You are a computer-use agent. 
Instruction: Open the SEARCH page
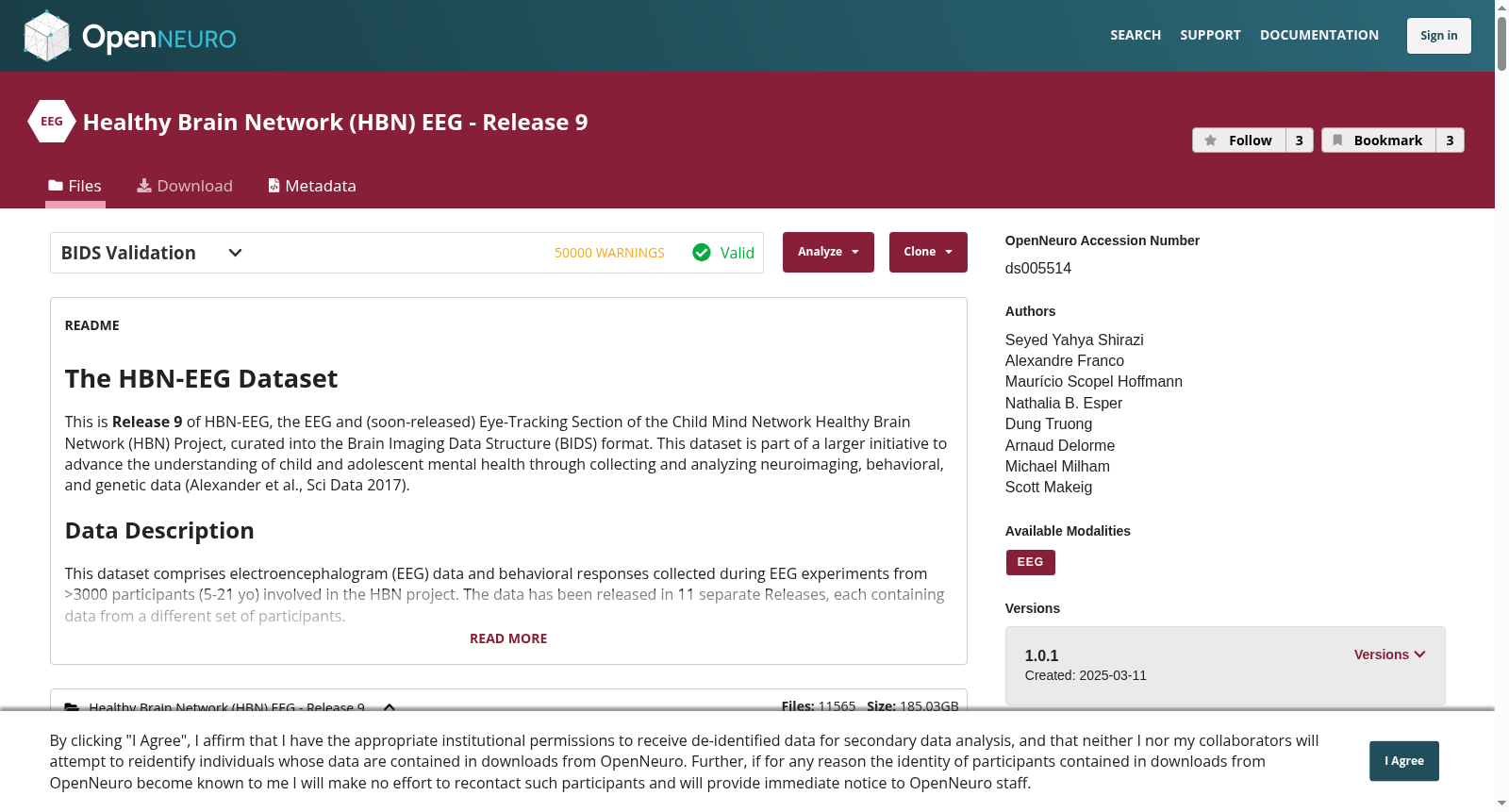(x=1136, y=35)
